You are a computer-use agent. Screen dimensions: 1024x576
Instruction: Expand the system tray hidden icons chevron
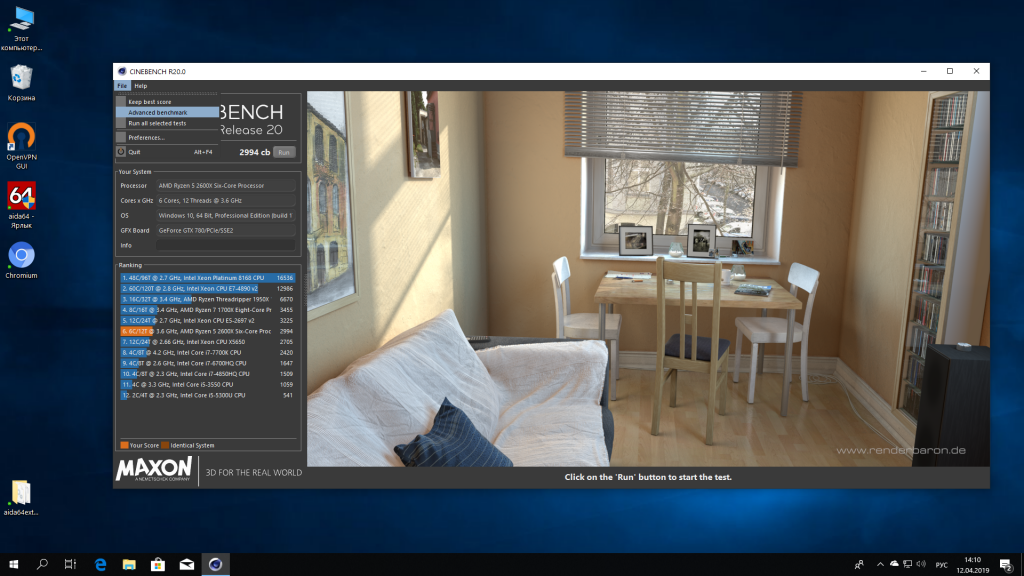click(880, 565)
